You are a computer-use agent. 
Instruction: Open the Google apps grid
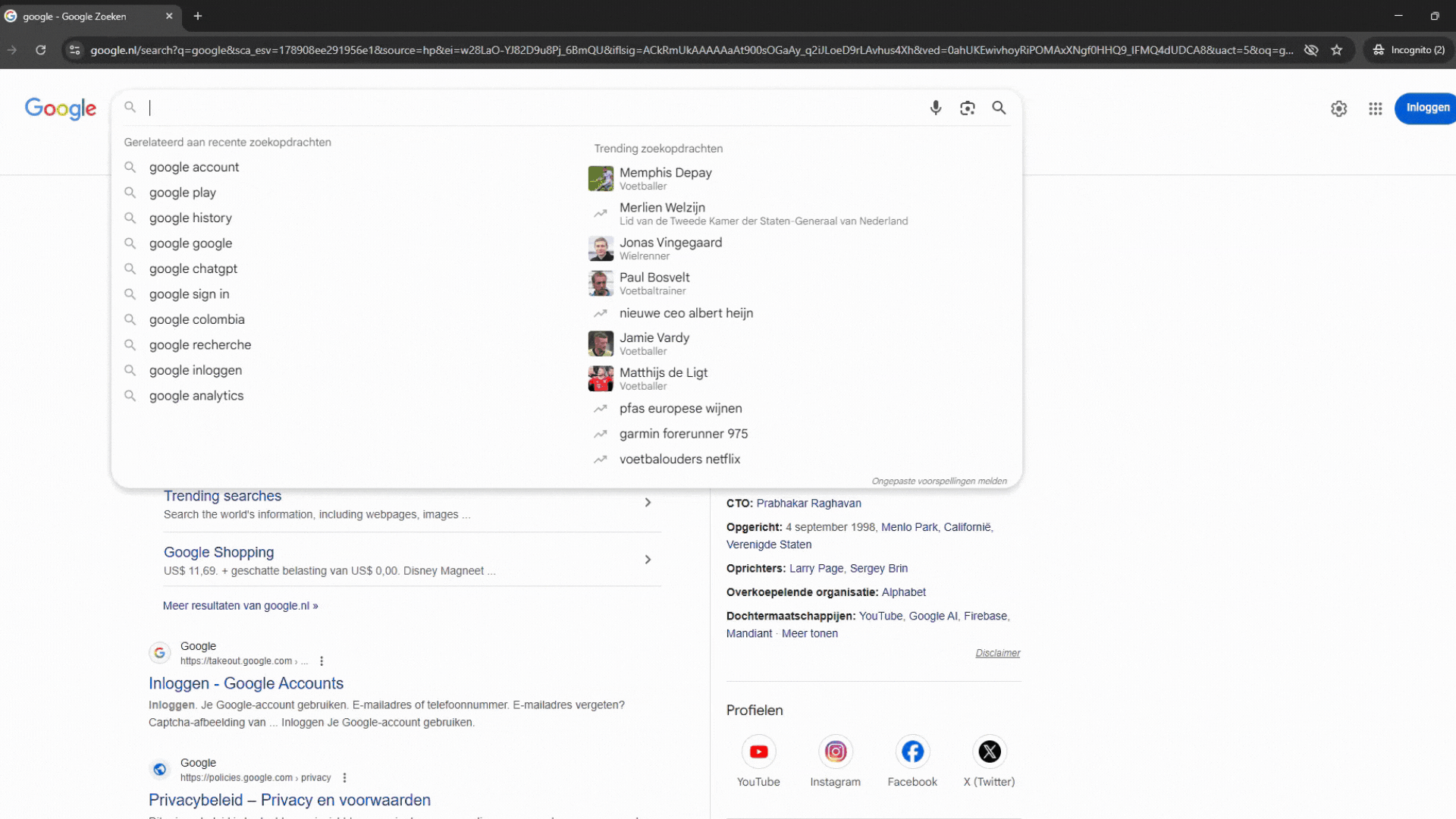point(1376,108)
